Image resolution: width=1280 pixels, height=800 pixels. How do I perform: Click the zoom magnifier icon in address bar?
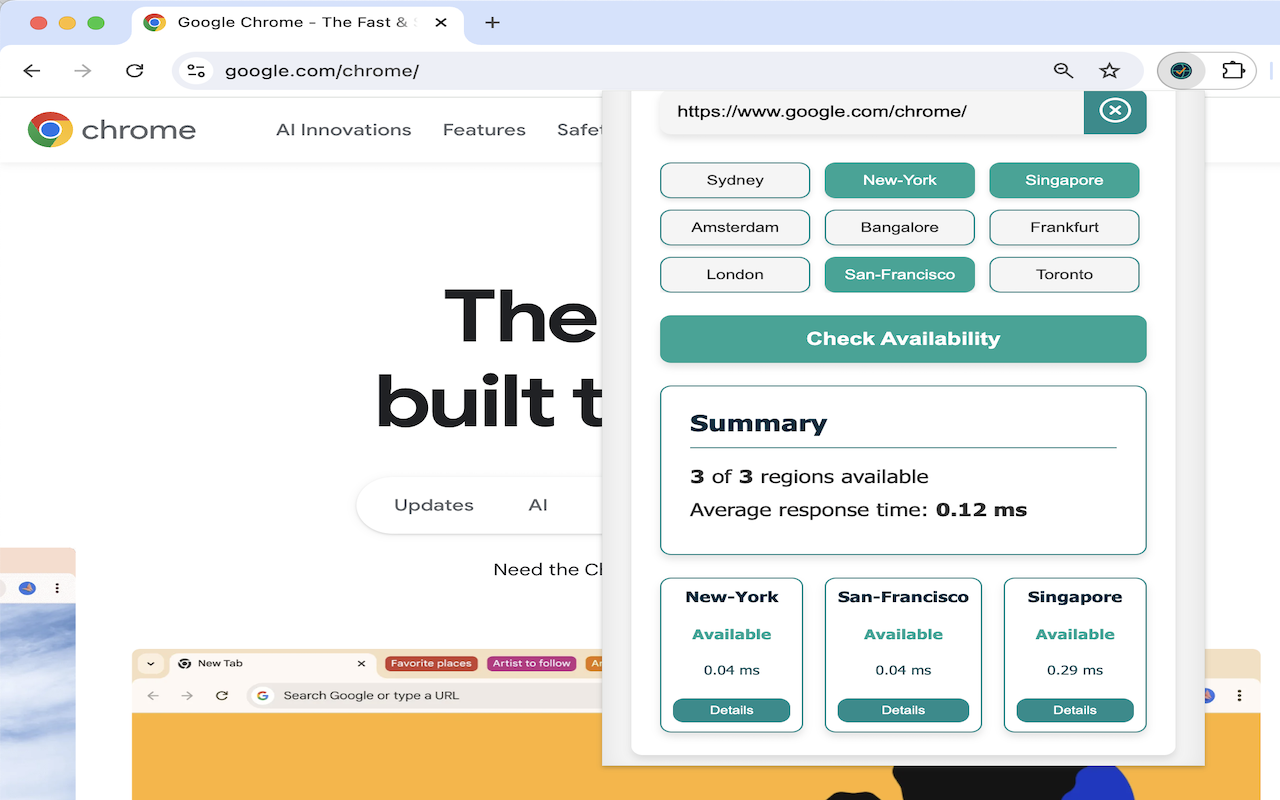[x=1063, y=71]
